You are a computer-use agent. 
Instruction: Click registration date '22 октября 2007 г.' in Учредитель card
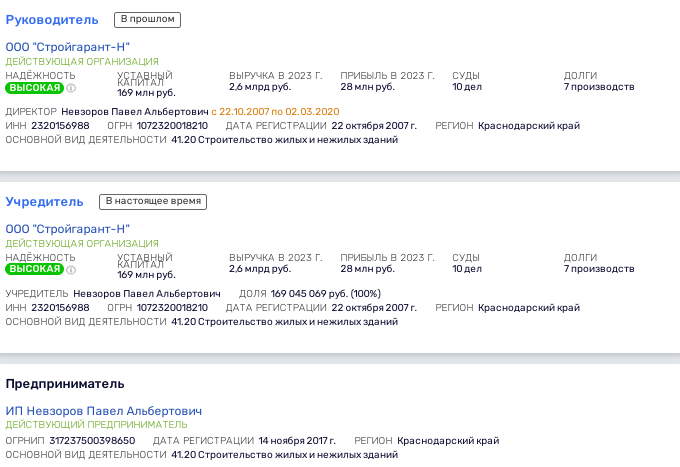374,308
